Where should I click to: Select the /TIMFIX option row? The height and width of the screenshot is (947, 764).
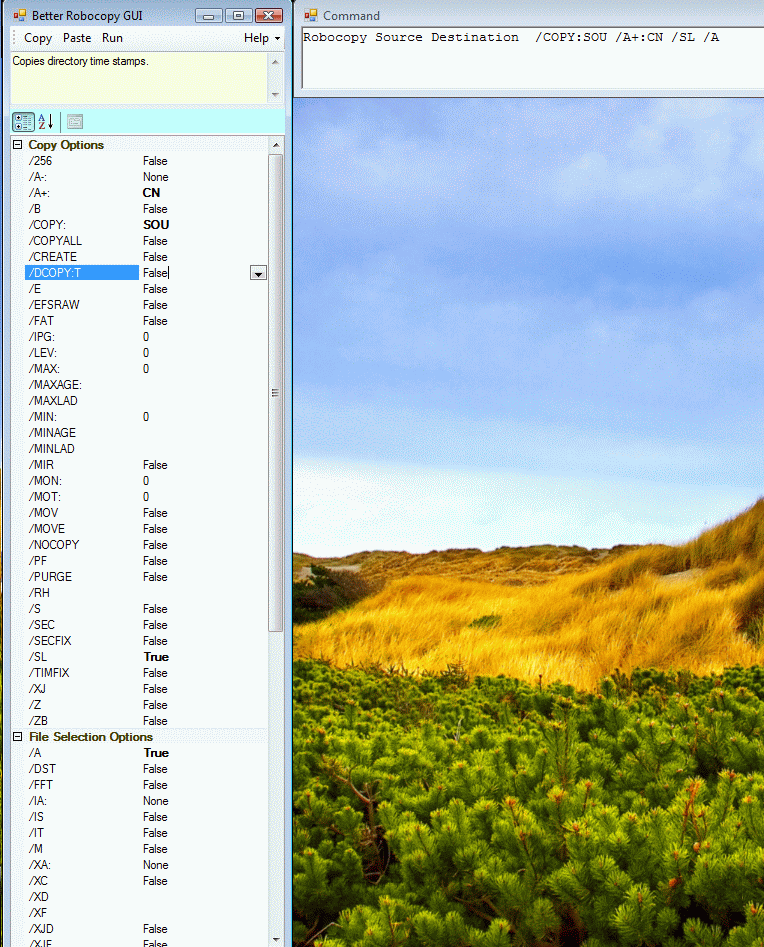click(147, 673)
